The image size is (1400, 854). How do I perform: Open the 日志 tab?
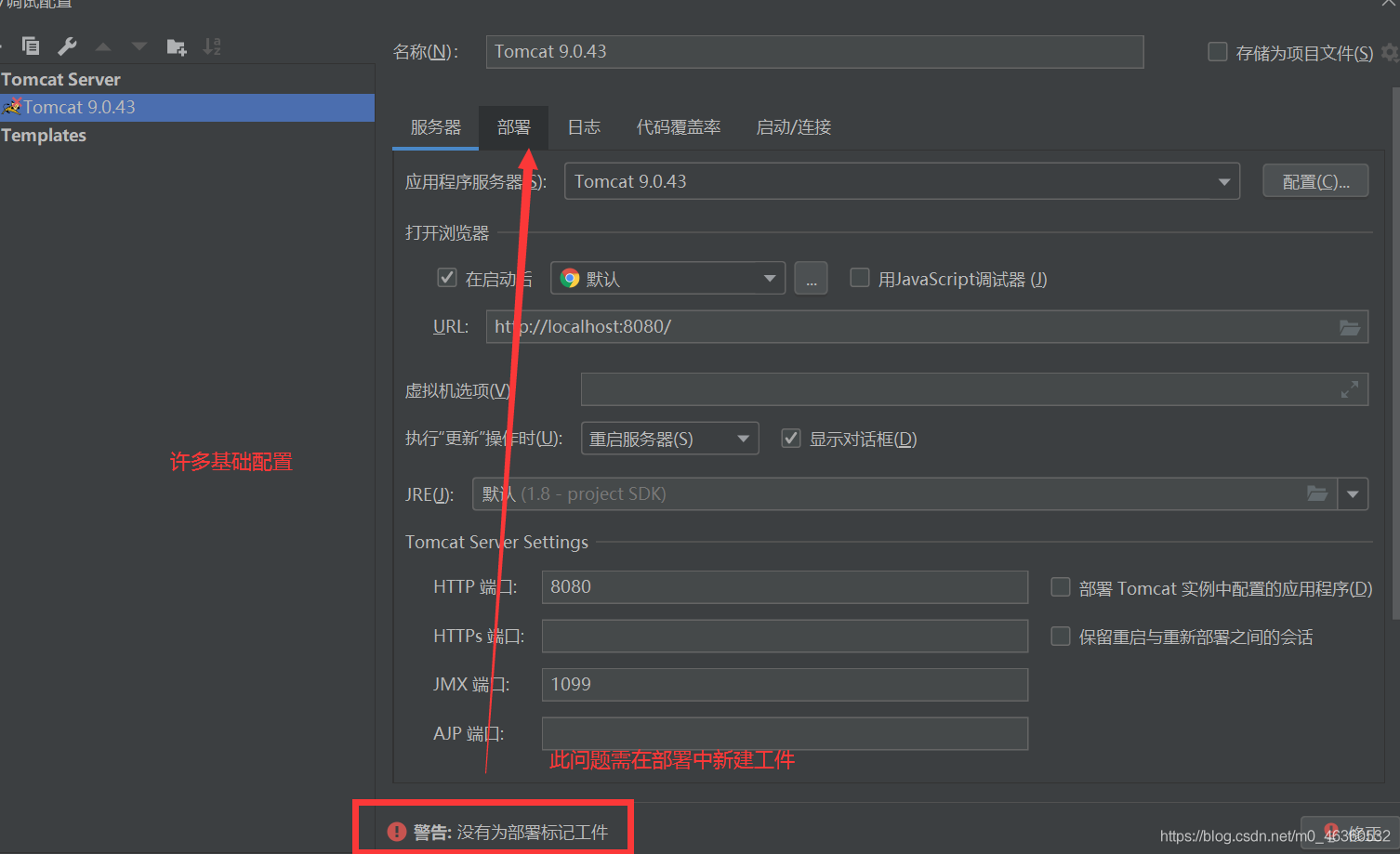(584, 127)
